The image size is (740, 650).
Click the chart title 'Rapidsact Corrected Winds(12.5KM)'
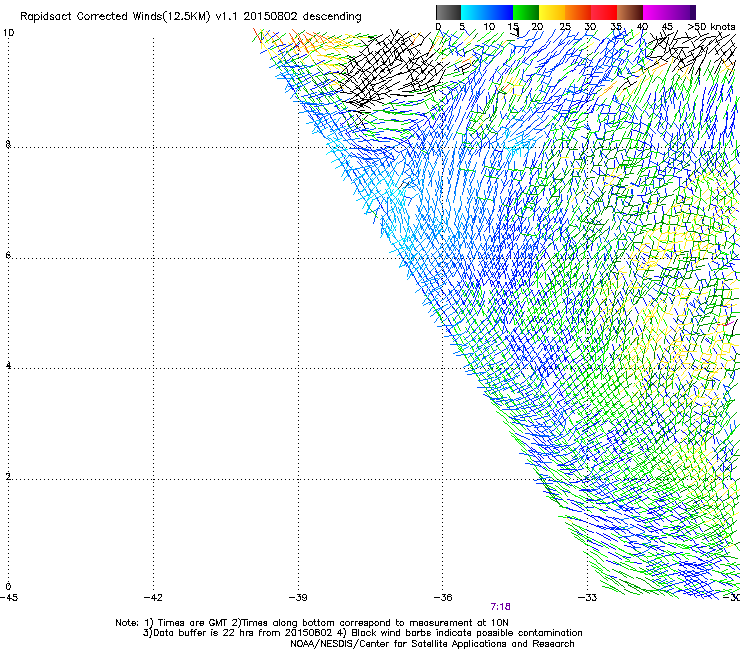(115, 17)
